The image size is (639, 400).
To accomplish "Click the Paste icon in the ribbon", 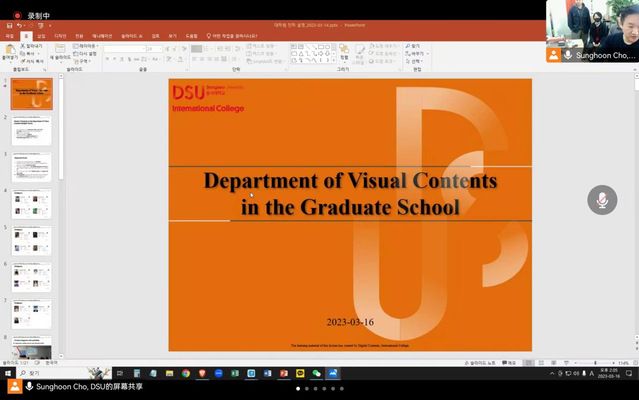I will click(x=9, y=53).
